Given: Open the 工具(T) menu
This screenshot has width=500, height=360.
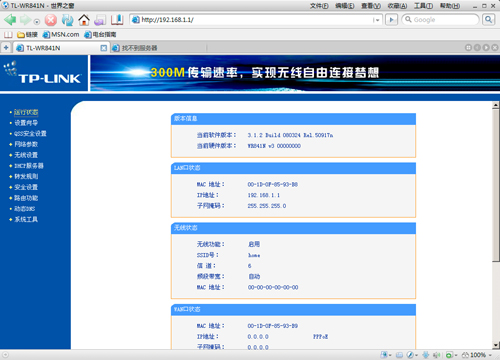Looking at the screenshot, I should point(423,6).
